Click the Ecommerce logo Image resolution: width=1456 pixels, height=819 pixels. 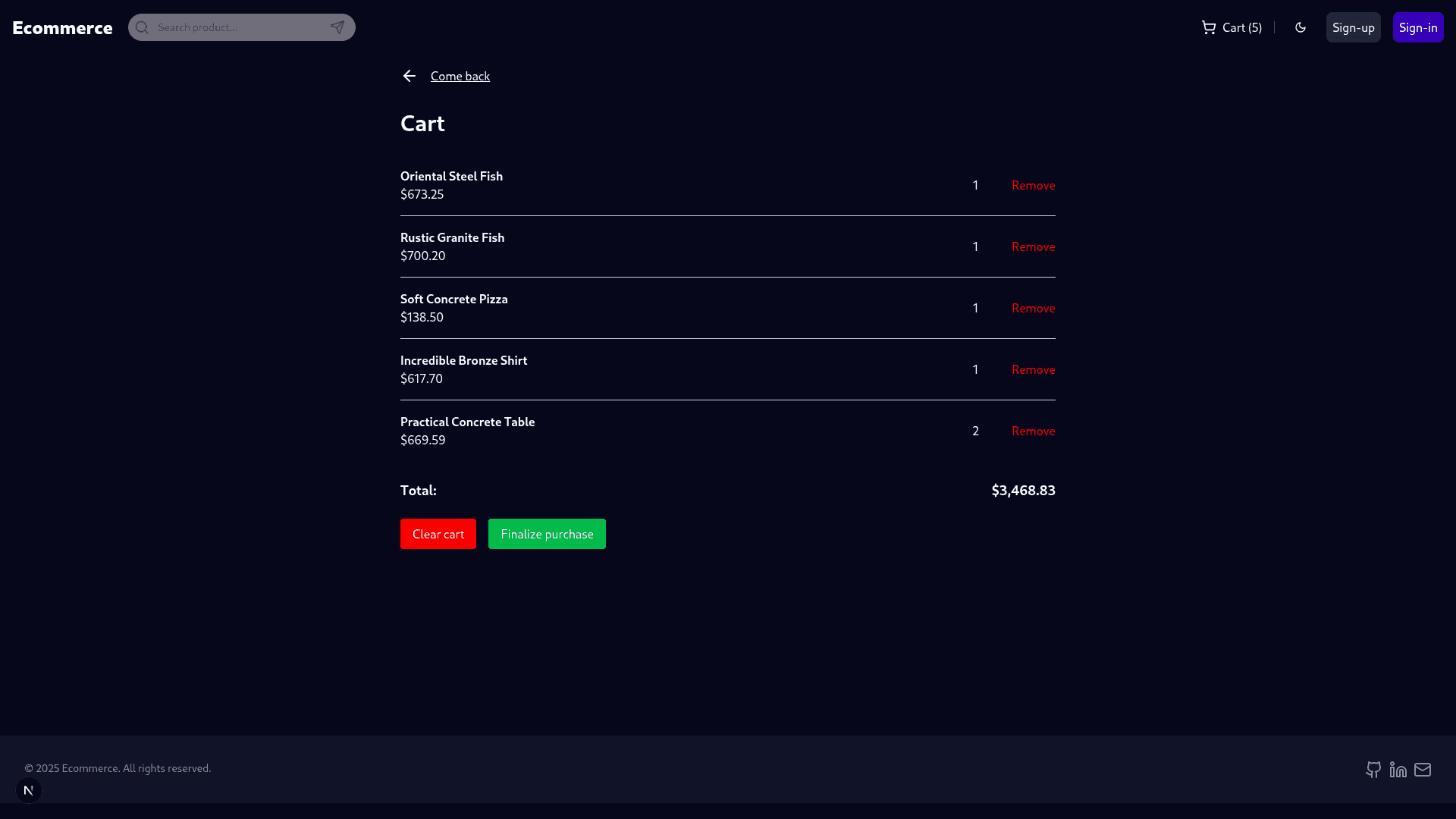click(62, 27)
